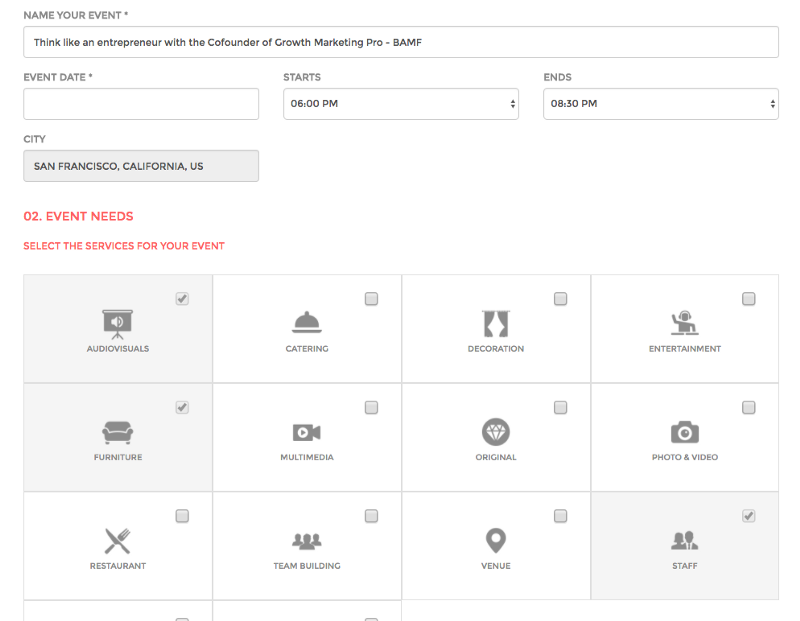Uncheck the Audiovisuals checkbox

tap(182, 299)
